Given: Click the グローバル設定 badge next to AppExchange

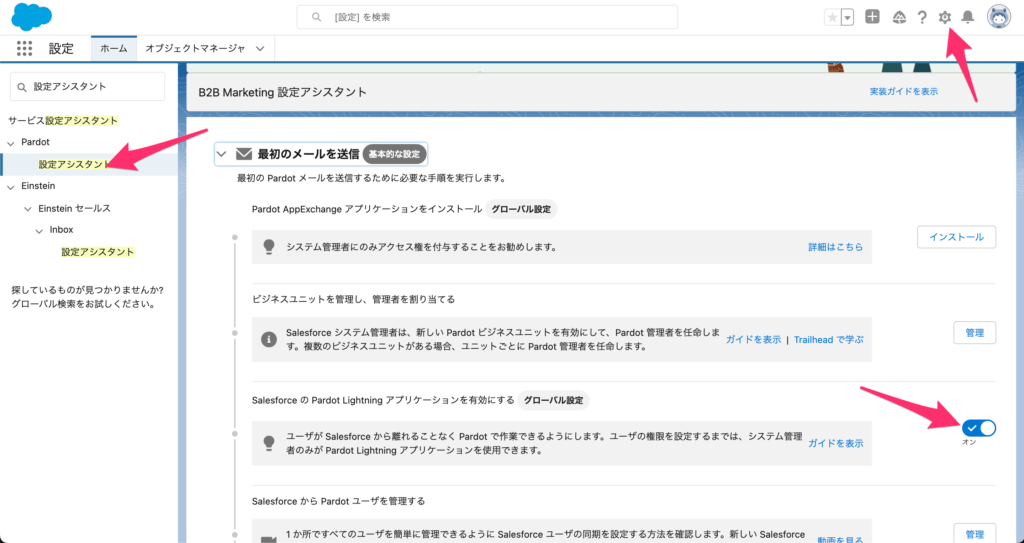Looking at the screenshot, I should pos(521,210).
